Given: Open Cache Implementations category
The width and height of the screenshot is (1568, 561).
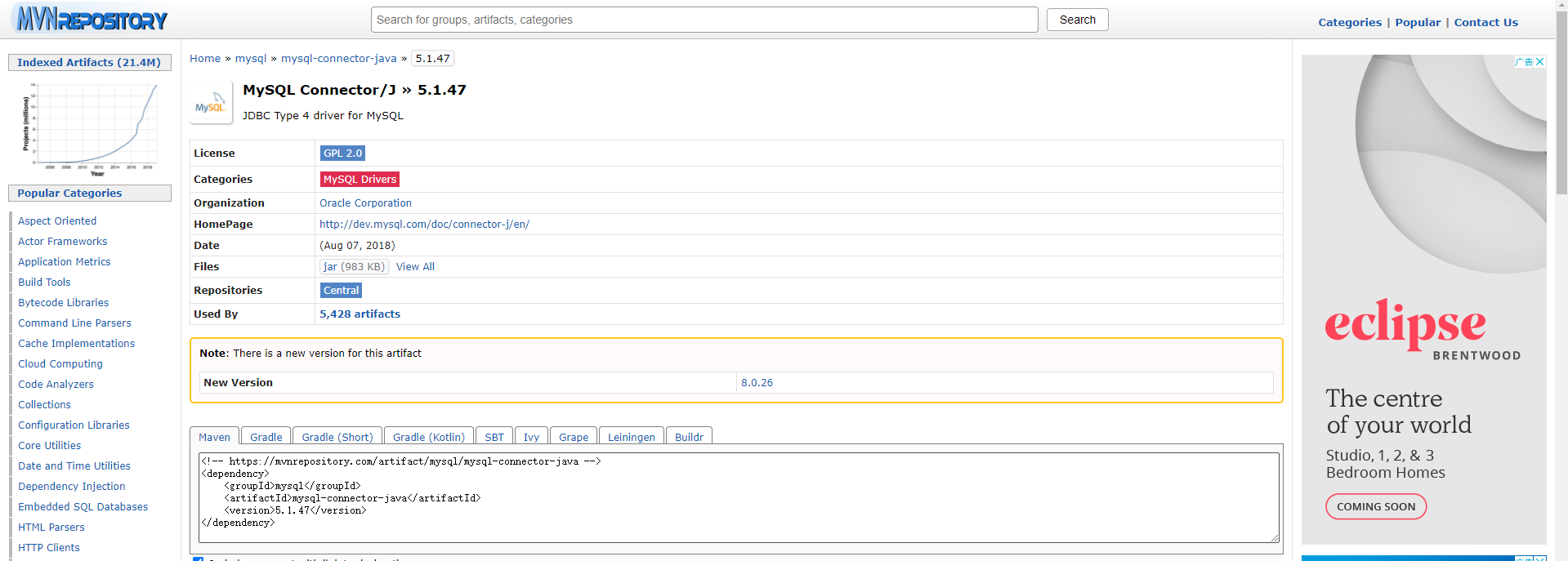Looking at the screenshot, I should (76, 343).
